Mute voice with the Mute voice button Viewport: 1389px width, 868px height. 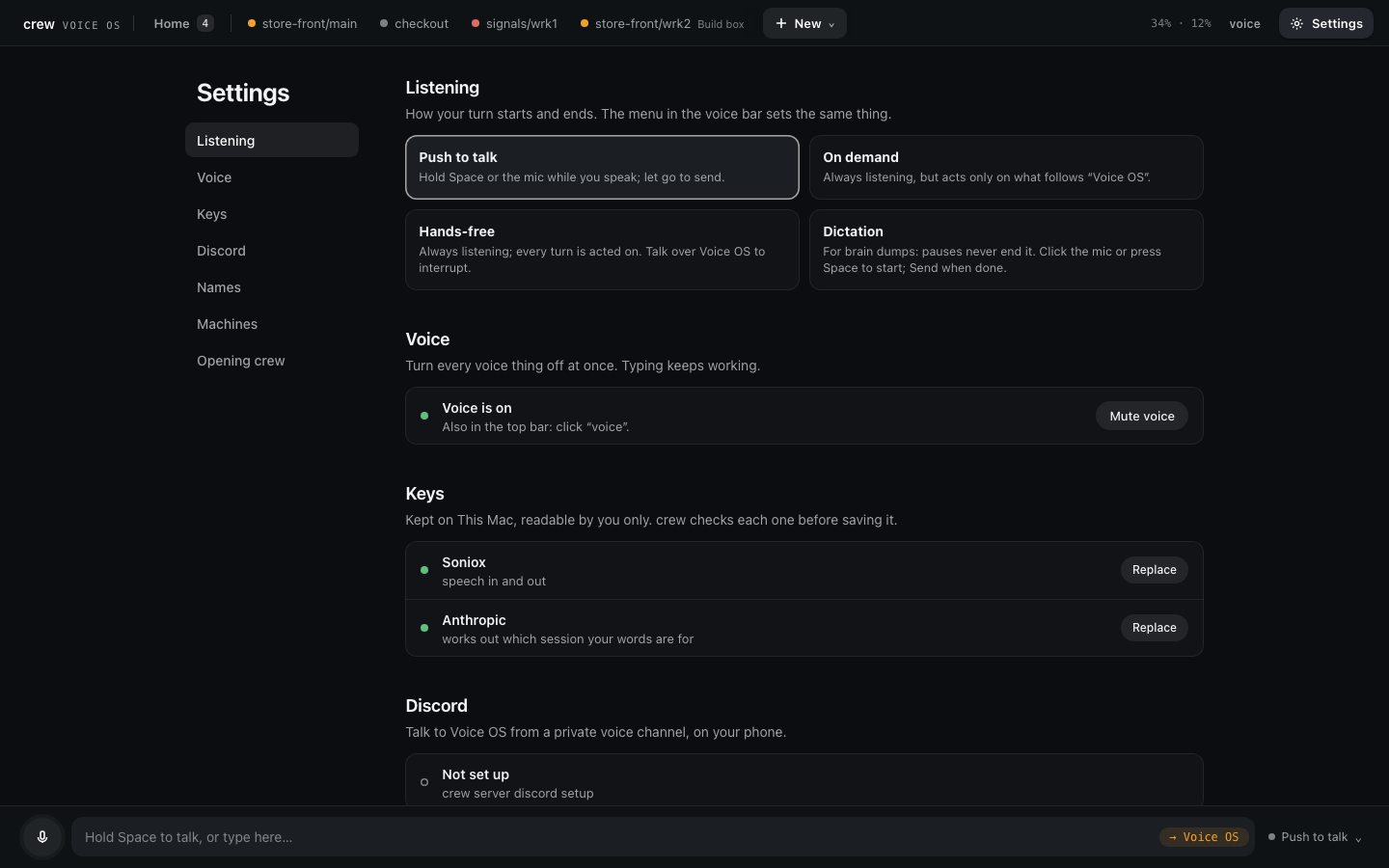tap(1142, 416)
